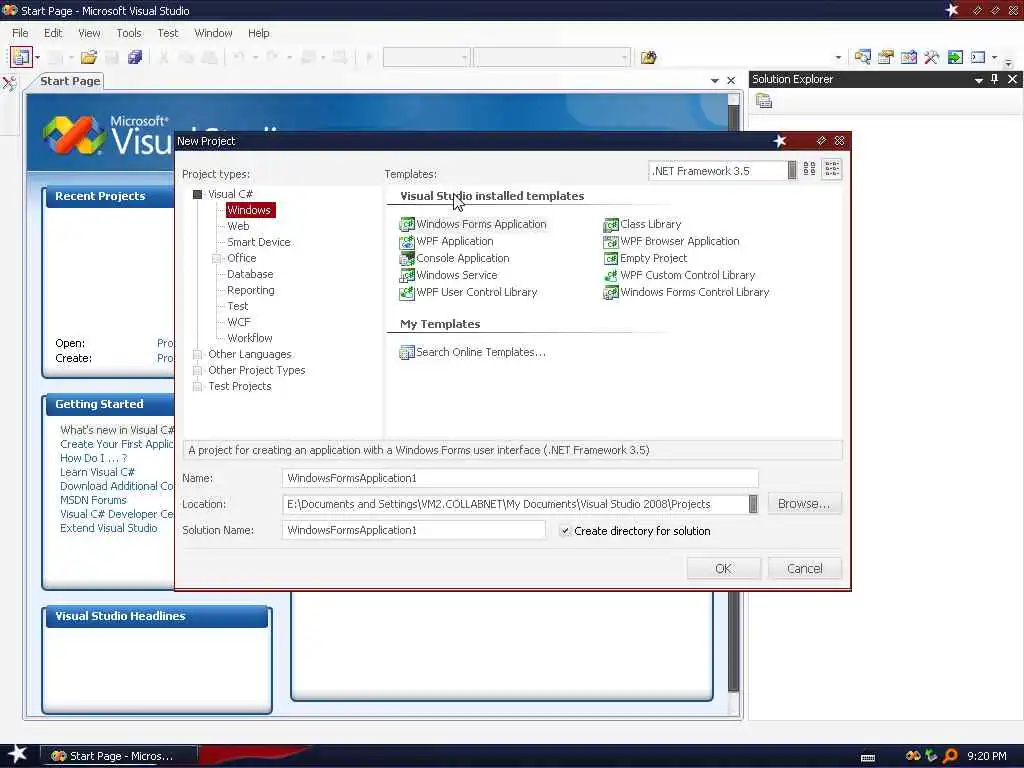Select Web under Visual C#
This screenshot has width=1024, height=768.
[x=238, y=226]
